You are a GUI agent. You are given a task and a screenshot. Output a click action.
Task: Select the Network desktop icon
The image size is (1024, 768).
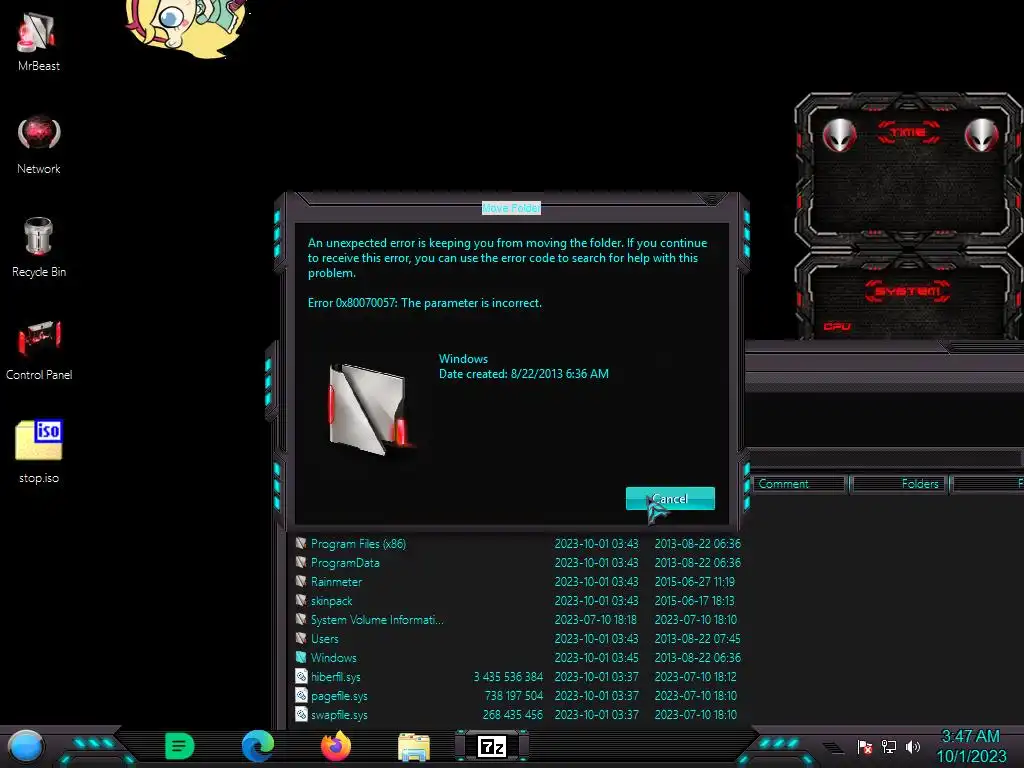pos(39,145)
